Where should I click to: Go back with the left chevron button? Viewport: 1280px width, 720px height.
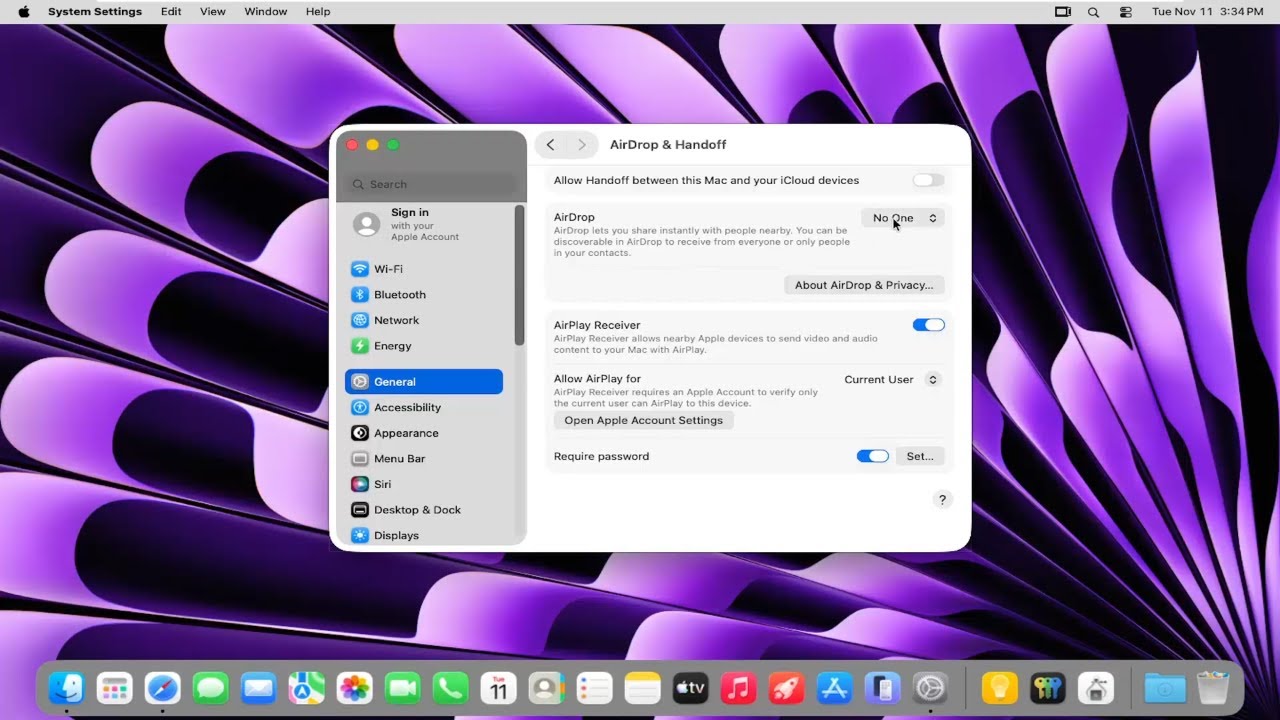550,145
